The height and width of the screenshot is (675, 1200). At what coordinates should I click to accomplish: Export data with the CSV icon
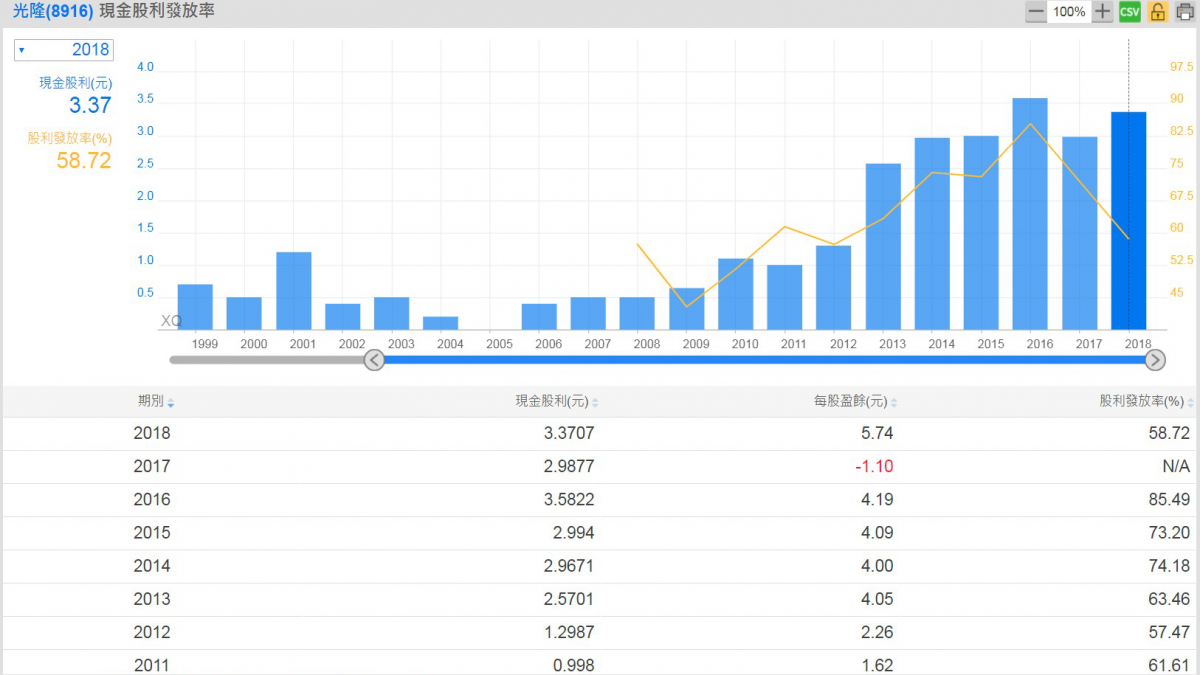click(x=1130, y=12)
